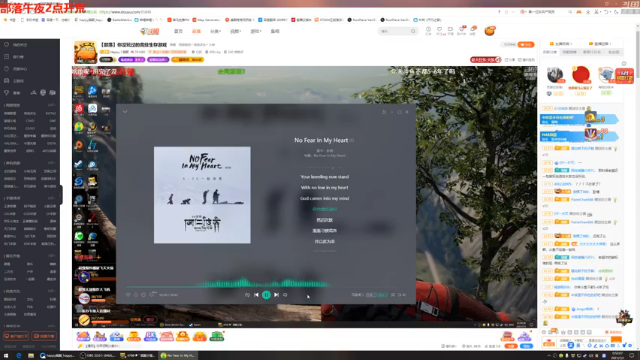Open the 首页 nav item
Screen dimensions: 640x360
click(x=178, y=31)
